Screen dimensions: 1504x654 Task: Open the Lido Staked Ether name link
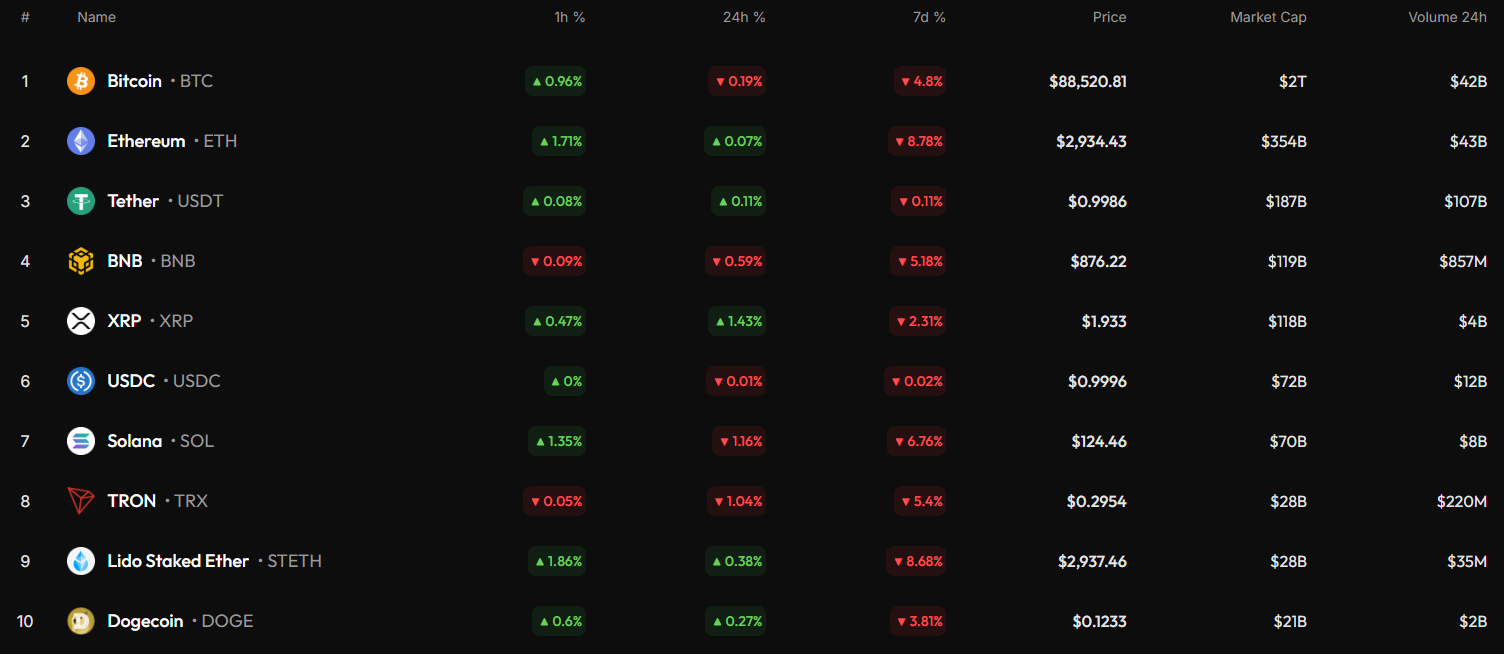tap(178, 561)
